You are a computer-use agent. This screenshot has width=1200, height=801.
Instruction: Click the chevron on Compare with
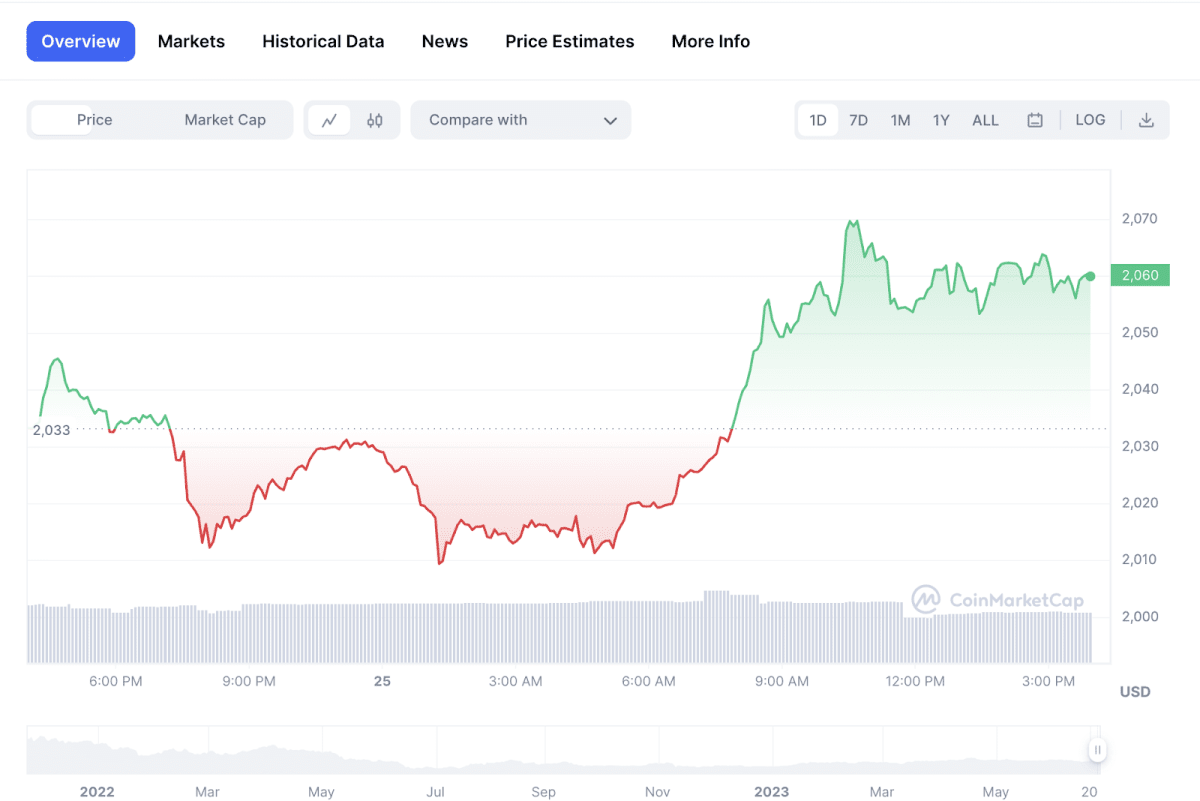[x=610, y=119]
